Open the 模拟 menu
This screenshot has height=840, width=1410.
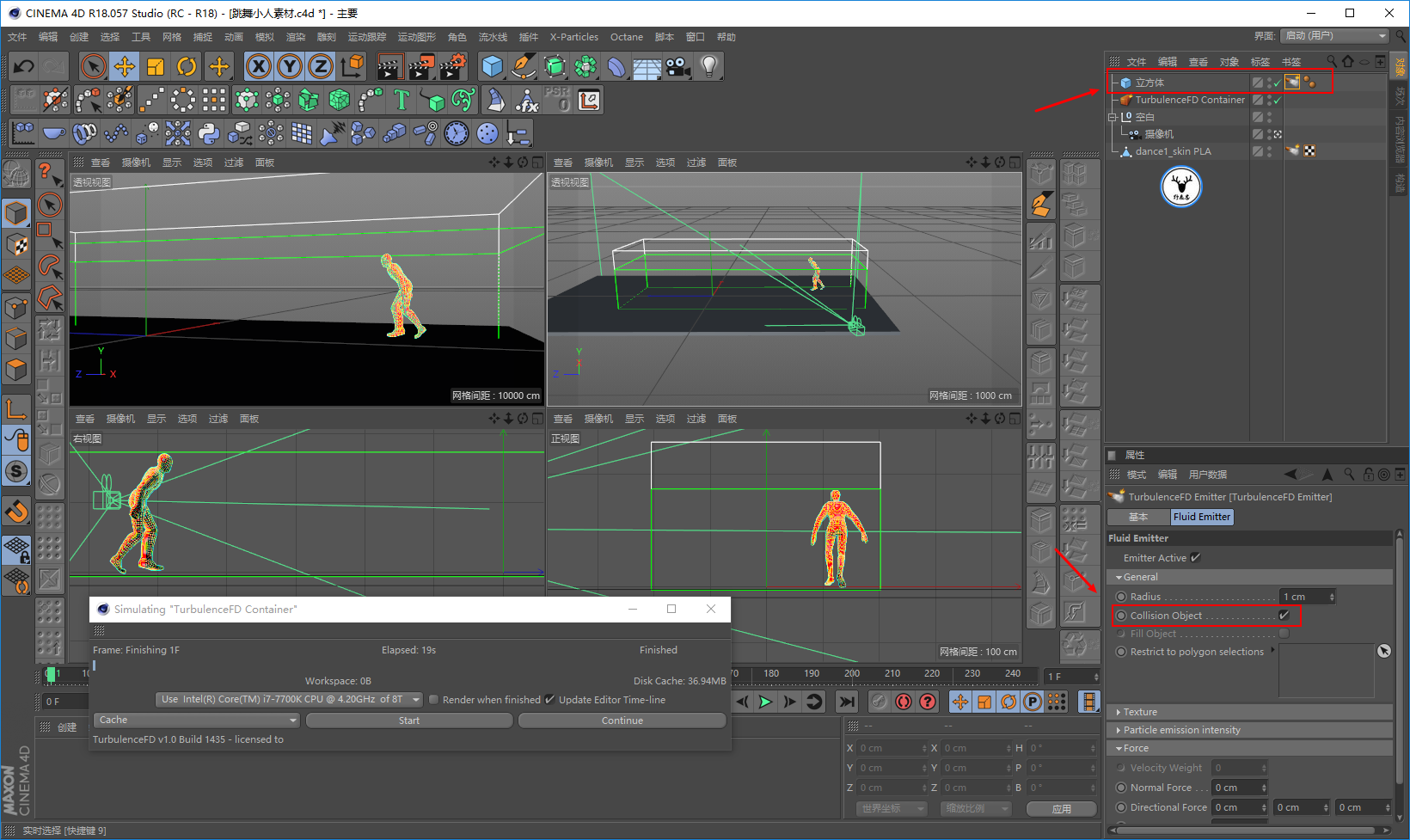click(265, 37)
